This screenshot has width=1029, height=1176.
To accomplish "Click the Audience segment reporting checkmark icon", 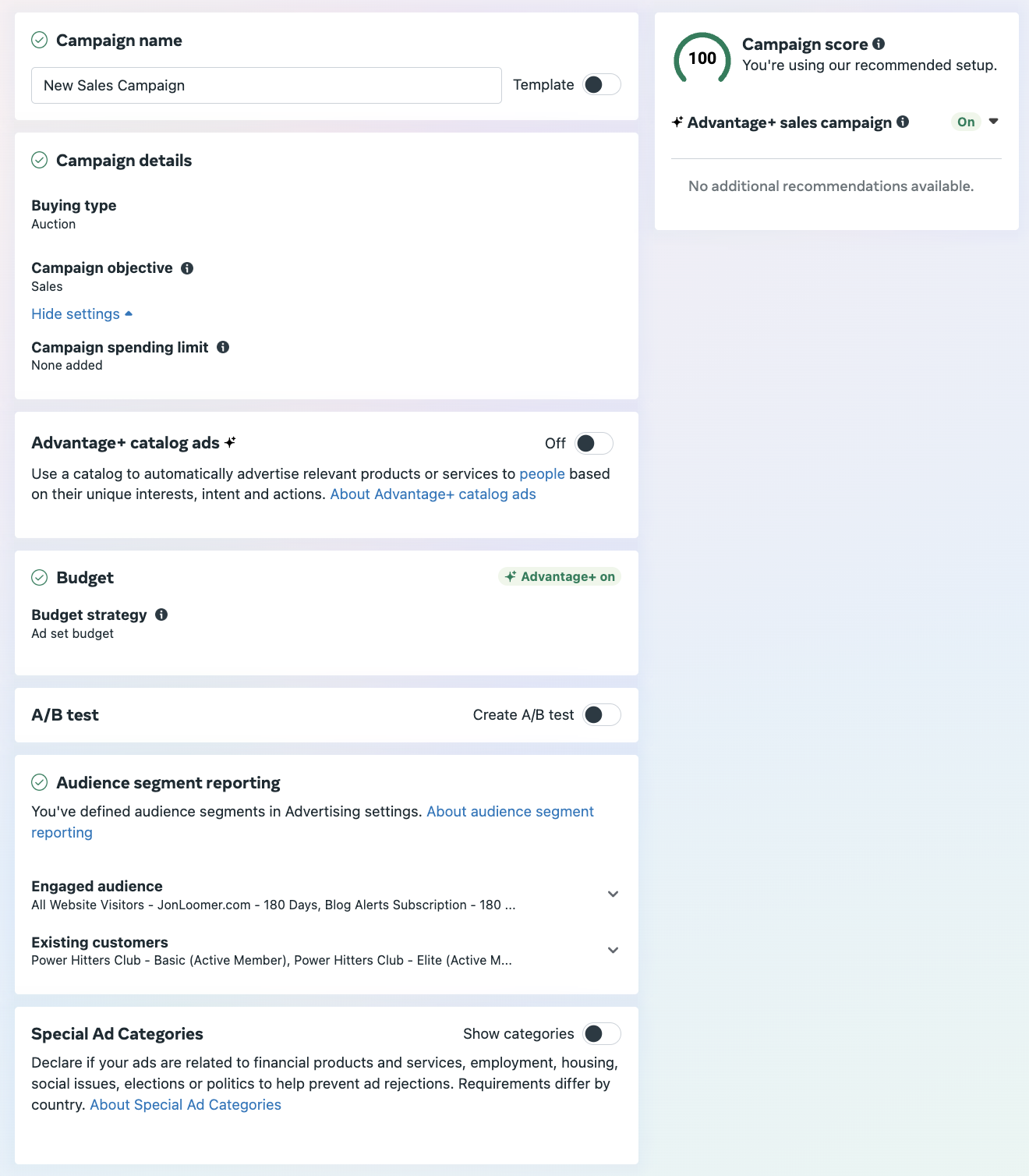I will 40,782.
